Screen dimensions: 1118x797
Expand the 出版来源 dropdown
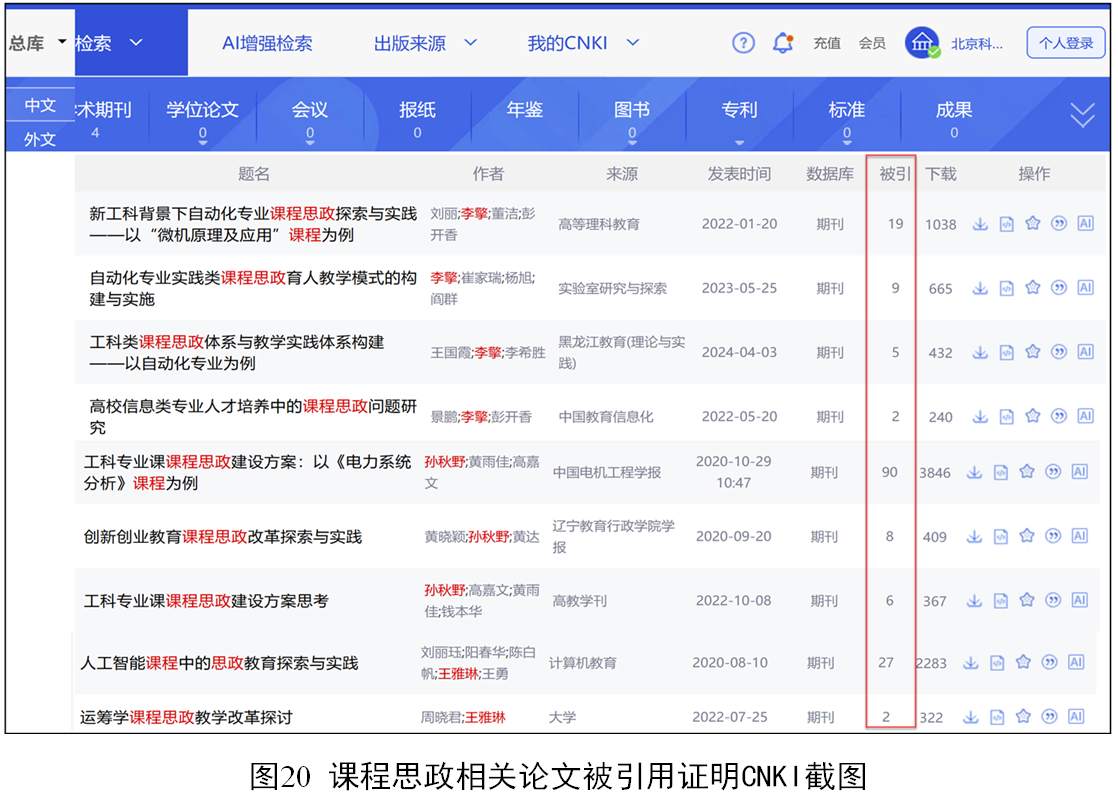click(x=425, y=43)
